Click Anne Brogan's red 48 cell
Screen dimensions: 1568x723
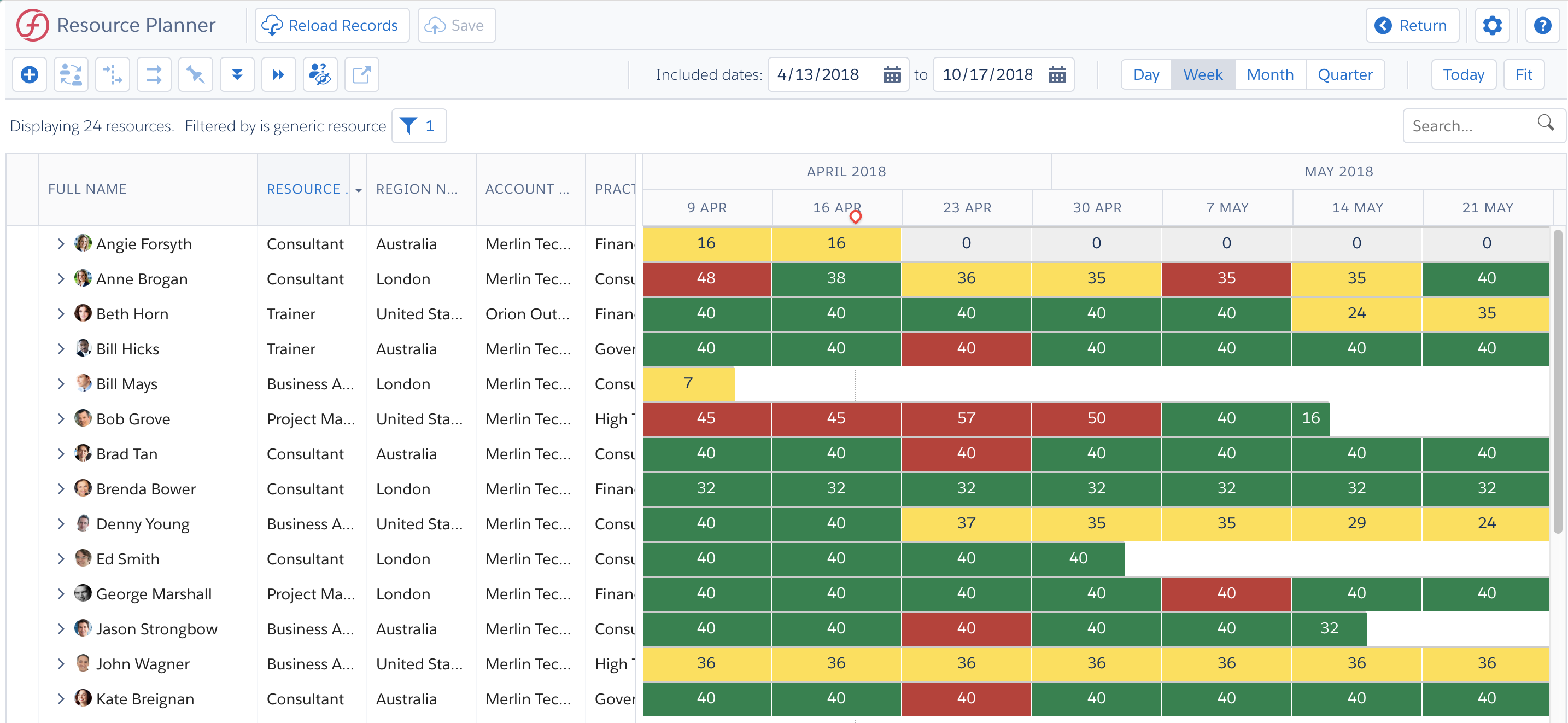pyautogui.click(x=706, y=278)
